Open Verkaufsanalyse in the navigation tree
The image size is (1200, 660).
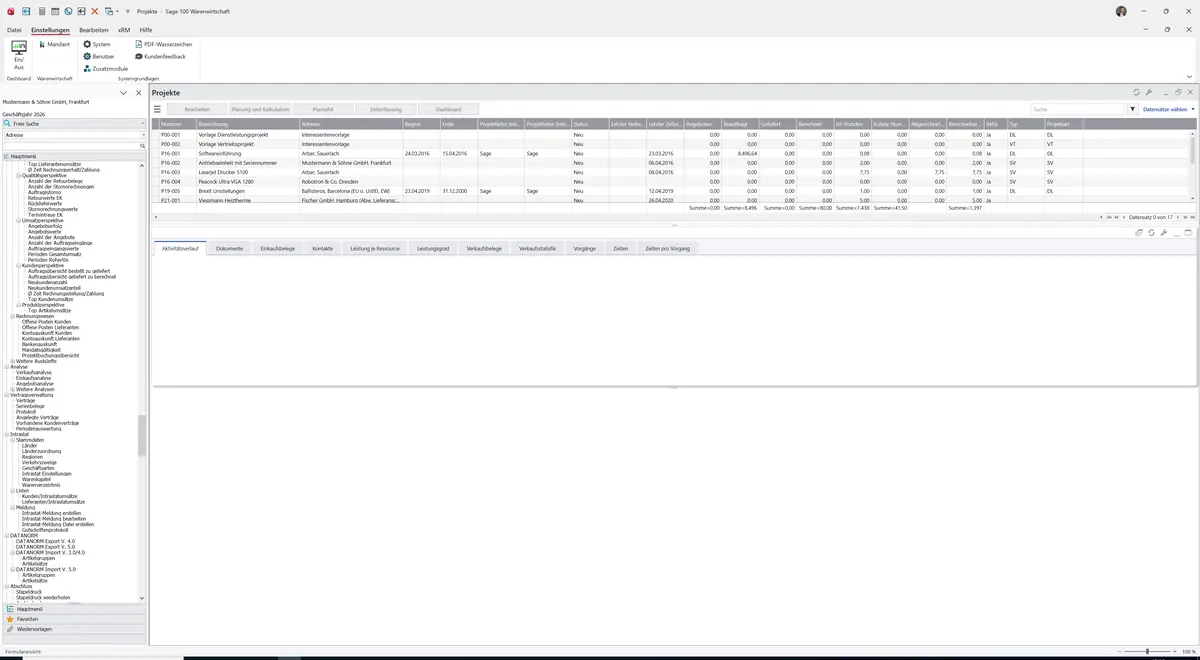point(34,372)
